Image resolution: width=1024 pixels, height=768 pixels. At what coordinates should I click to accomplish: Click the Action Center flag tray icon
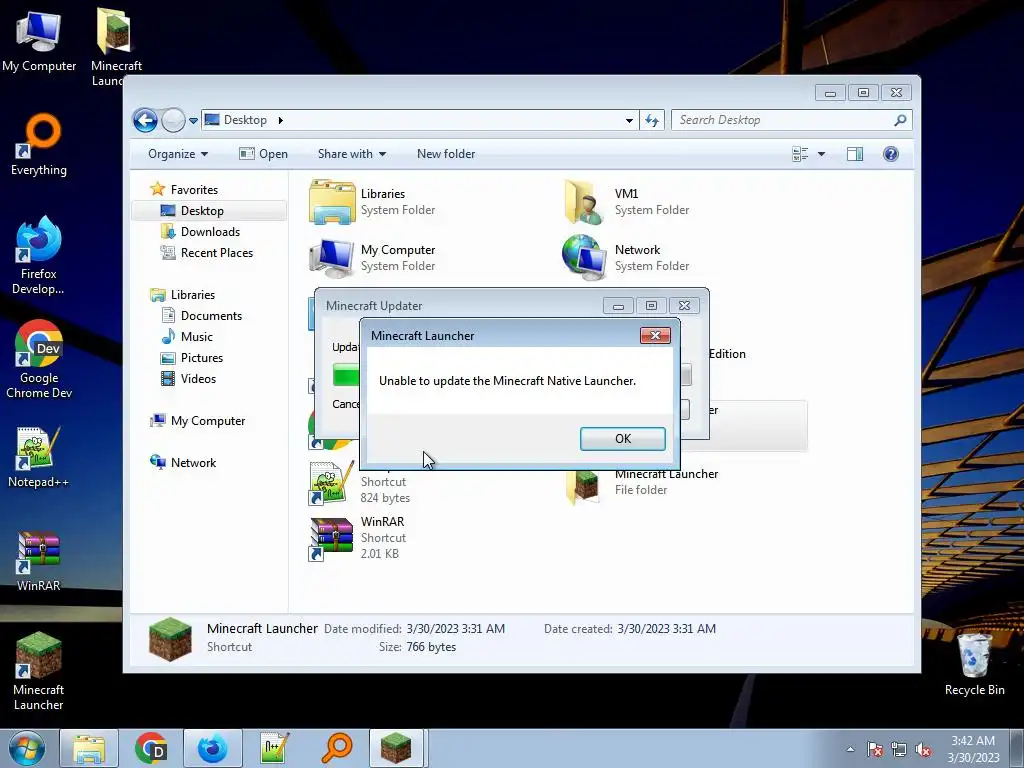click(874, 749)
